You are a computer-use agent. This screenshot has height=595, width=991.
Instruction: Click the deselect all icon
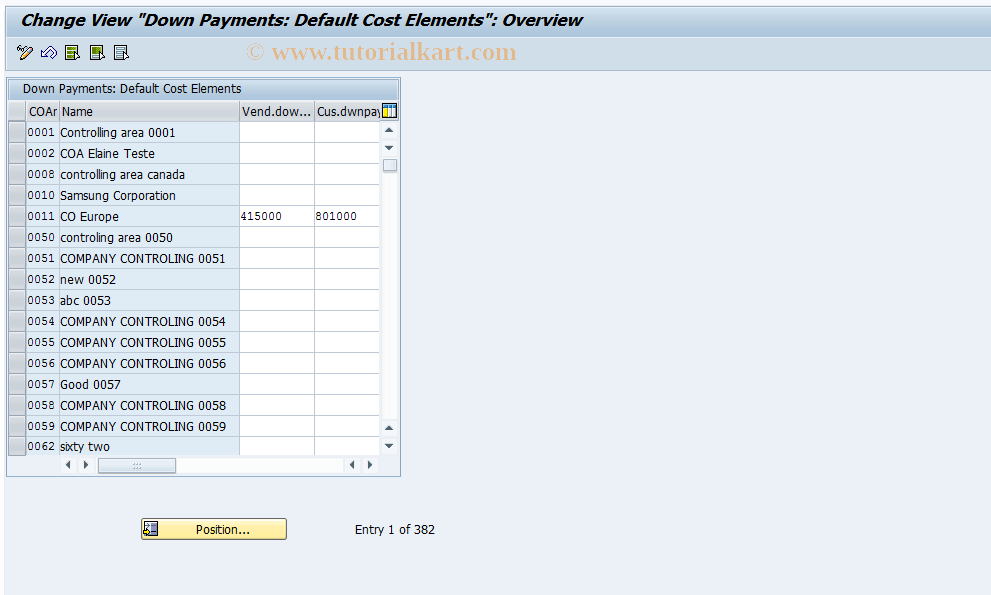[120, 52]
